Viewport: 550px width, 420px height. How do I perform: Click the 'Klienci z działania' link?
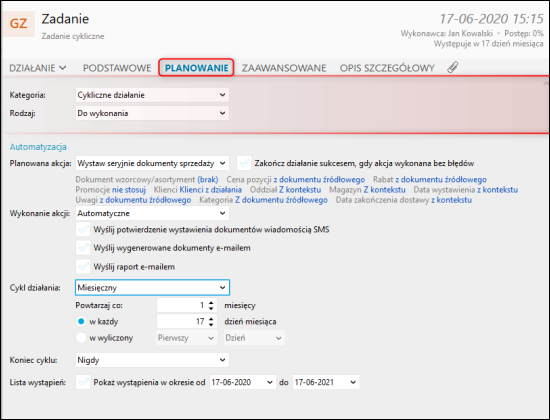pyautogui.click(x=210, y=190)
